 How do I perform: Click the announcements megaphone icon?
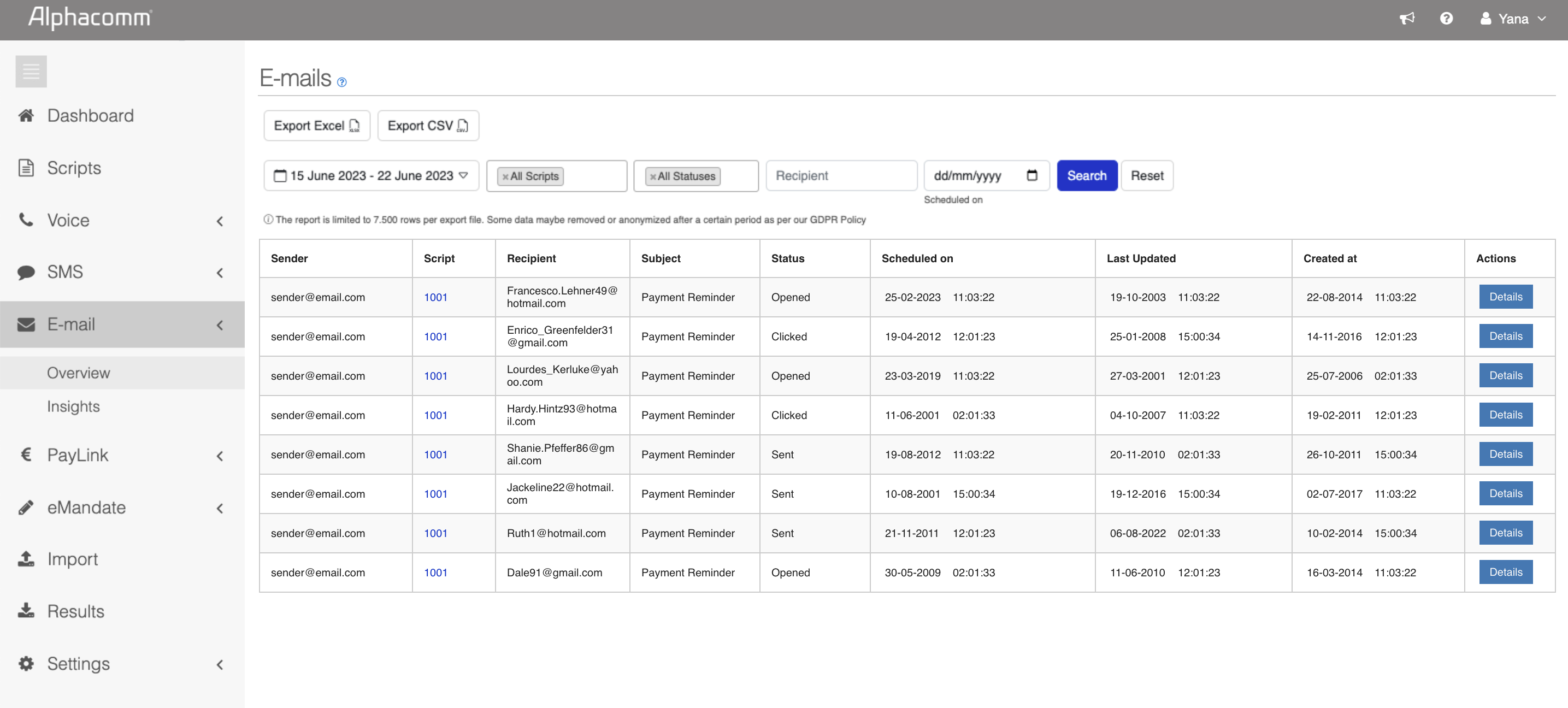[x=1407, y=19]
